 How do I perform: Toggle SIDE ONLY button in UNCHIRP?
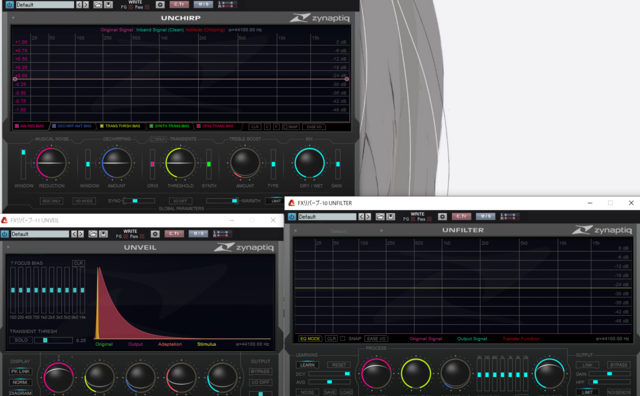point(51,201)
